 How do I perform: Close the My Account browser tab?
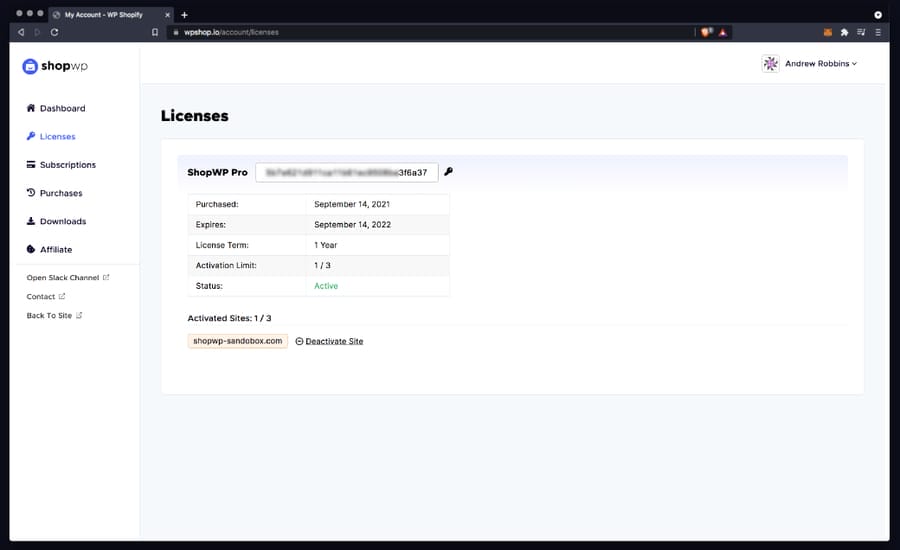pyautogui.click(x=168, y=15)
